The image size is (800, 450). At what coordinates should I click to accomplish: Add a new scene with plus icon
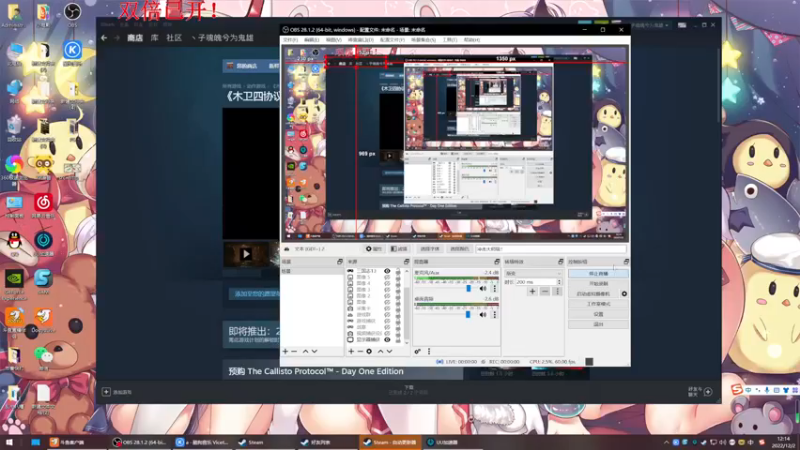(x=285, y=352)
